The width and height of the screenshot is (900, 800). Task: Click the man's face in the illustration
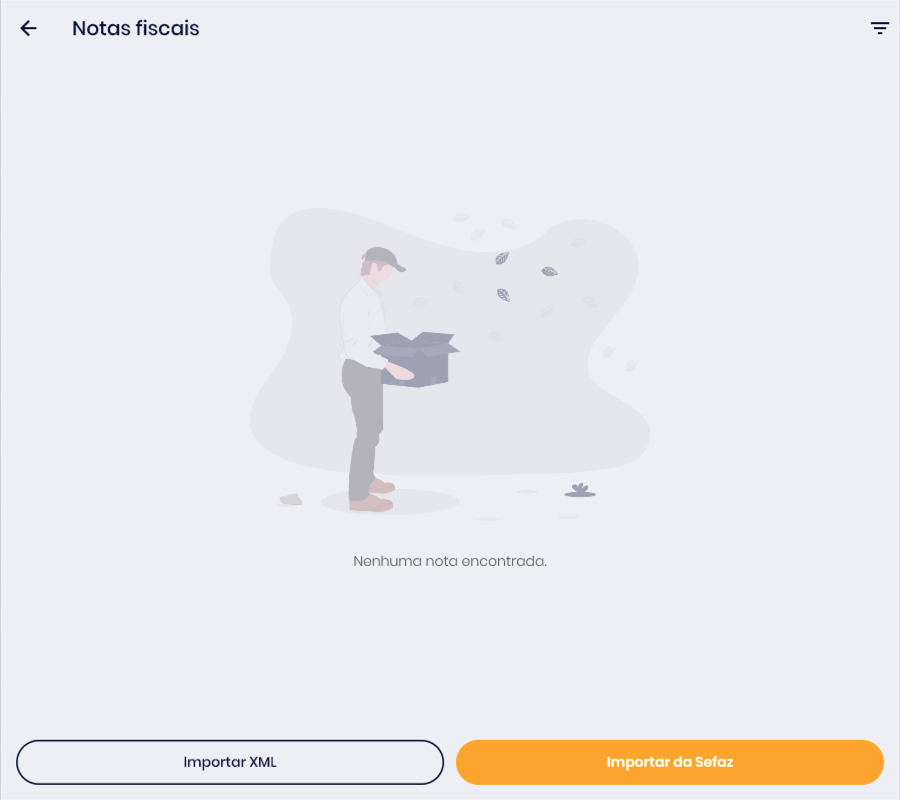pyautogui.click(x=379, y=274)
